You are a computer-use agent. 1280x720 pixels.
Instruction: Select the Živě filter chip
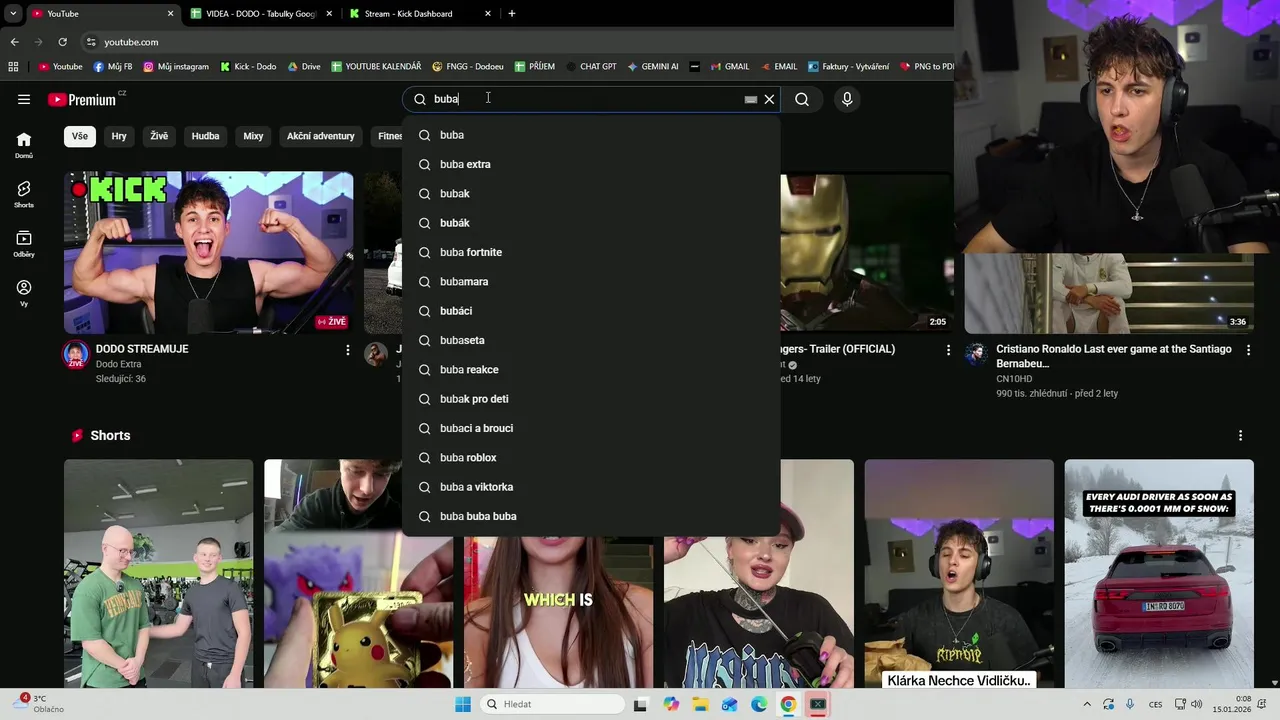[x=159, y=136]
